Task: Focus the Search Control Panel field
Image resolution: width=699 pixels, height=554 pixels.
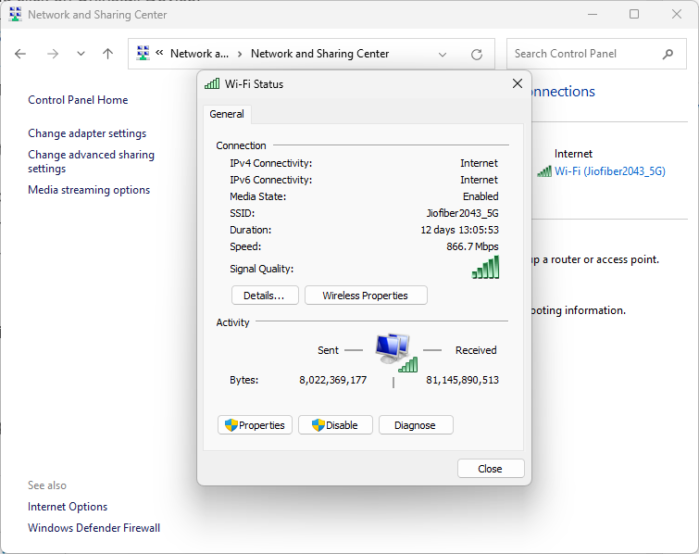Action: 583,54
